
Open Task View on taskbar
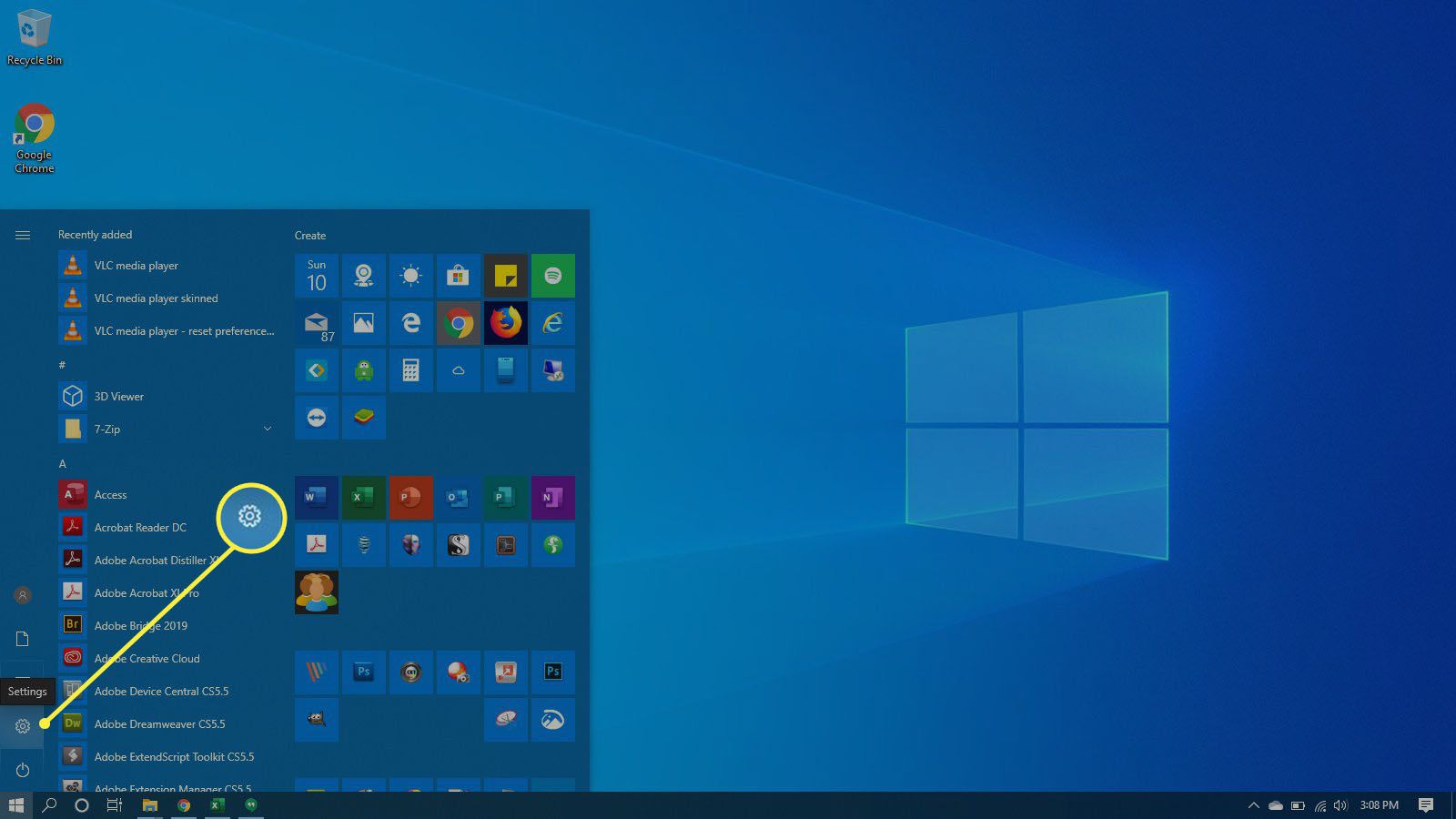[115, 805]
